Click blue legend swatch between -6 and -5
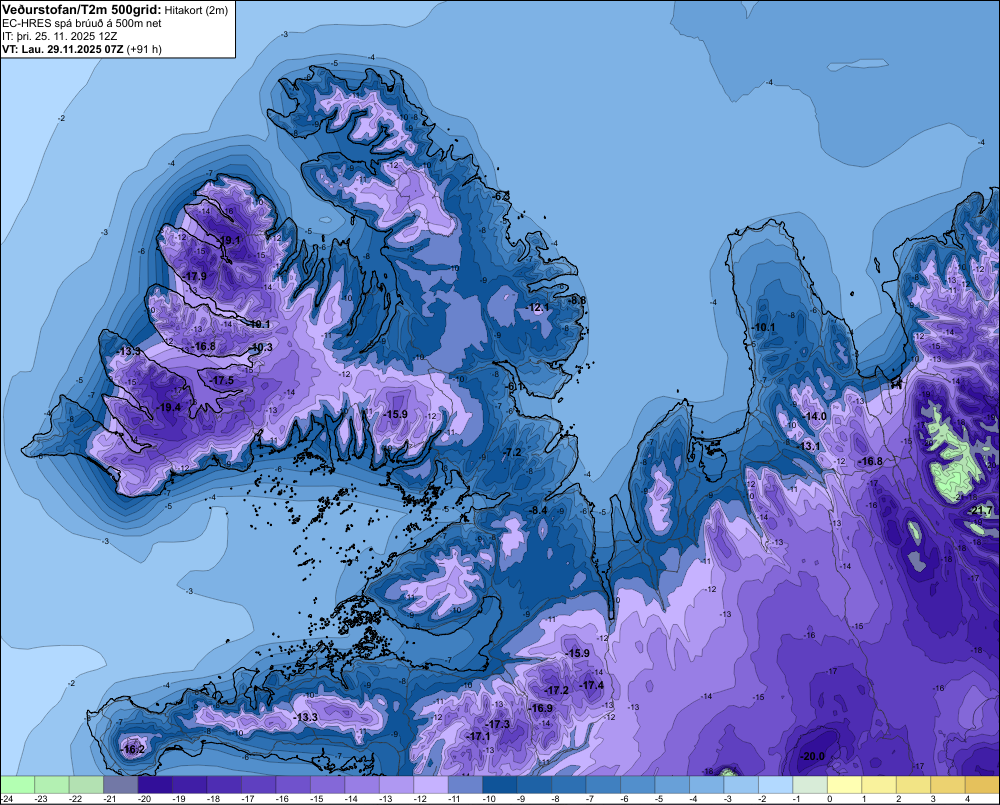1000x805 pixels. 638,784
